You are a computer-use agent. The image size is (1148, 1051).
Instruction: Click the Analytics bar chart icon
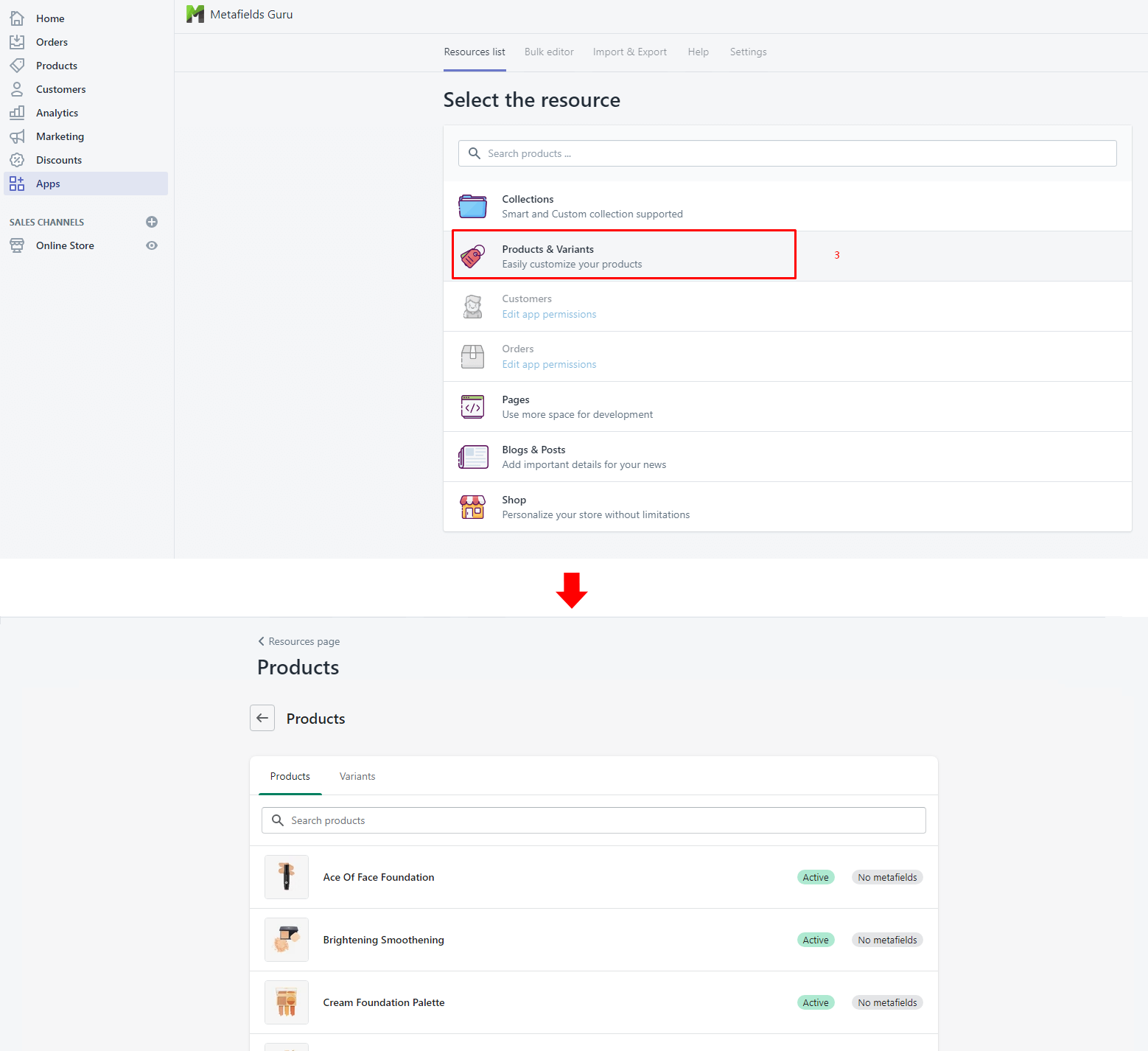coord(17,113)
